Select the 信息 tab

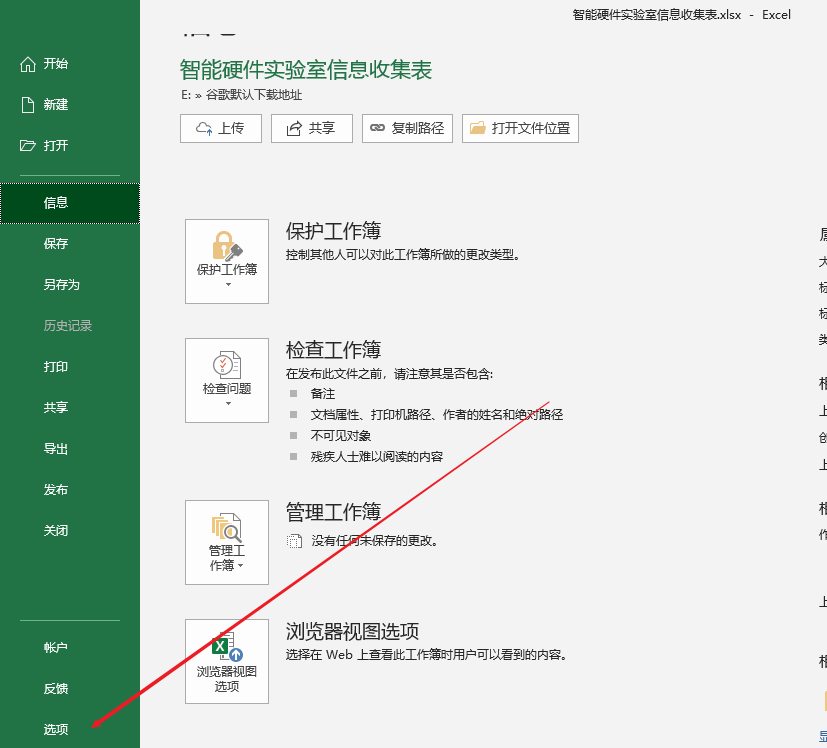(70, 203)
